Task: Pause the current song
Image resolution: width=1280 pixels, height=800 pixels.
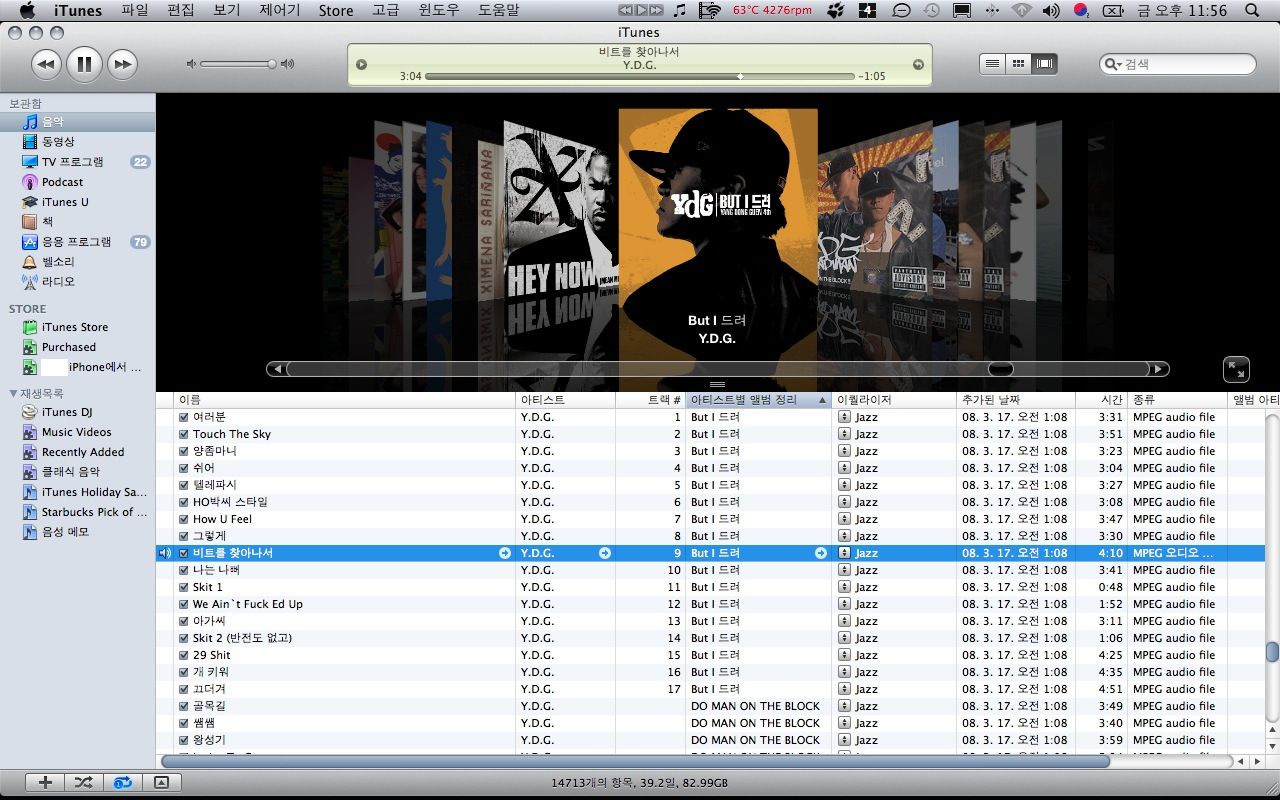Action: pos(84,65)
